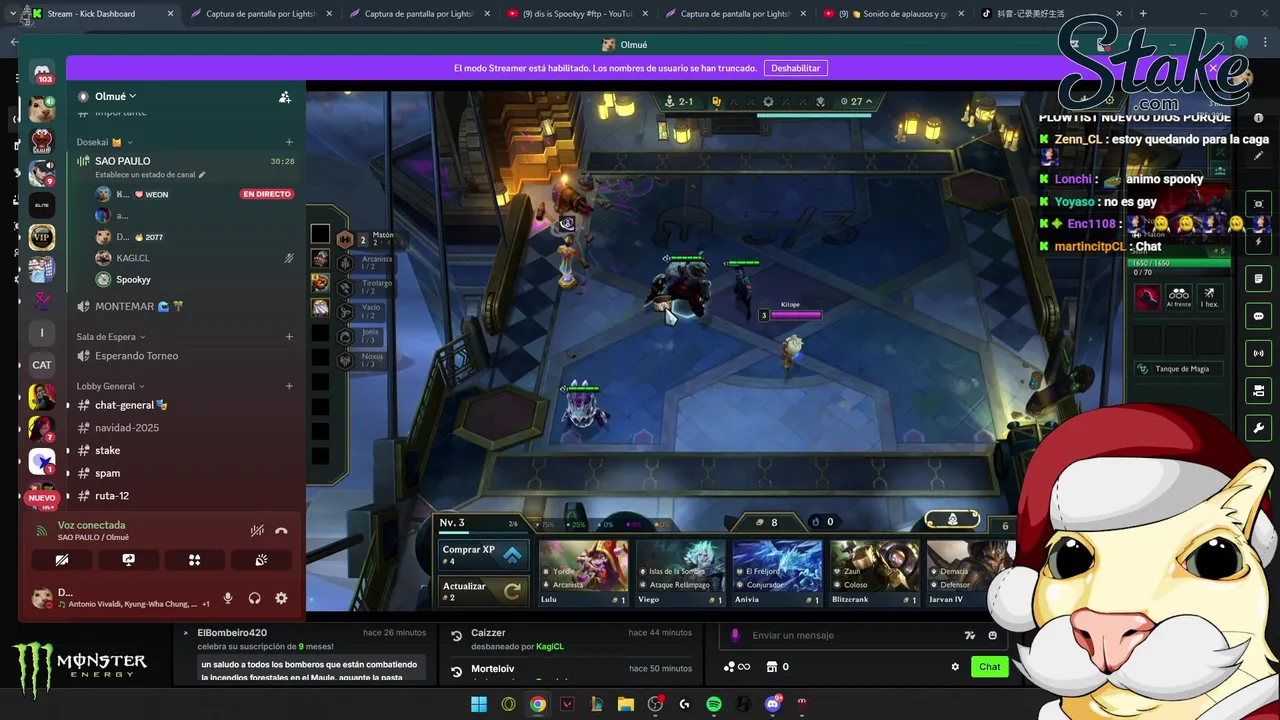1280x720 pixels.
Task: Buy Viego from the shop
Action: coord(680,572)
